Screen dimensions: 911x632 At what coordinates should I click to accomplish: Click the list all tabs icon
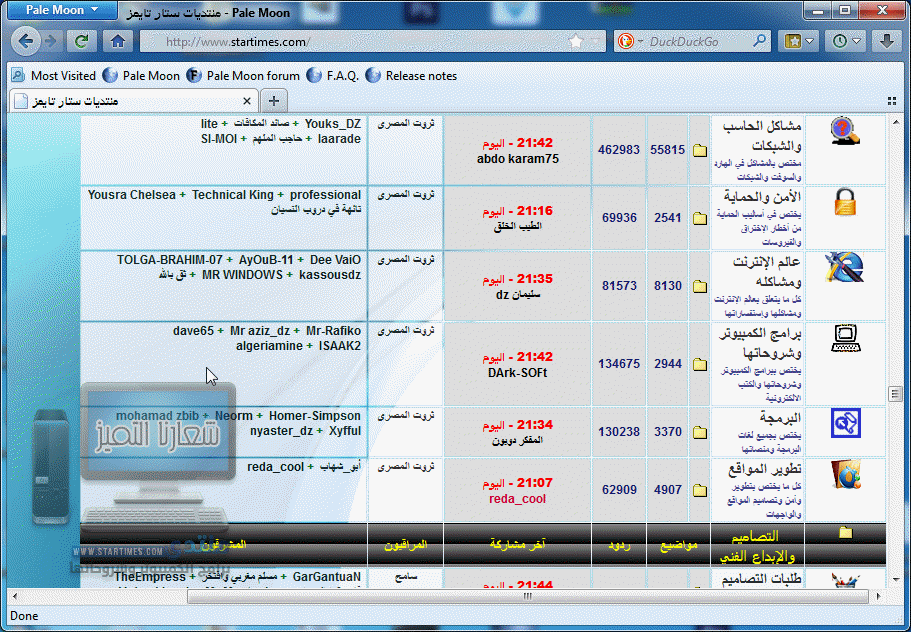pos(892,101)
